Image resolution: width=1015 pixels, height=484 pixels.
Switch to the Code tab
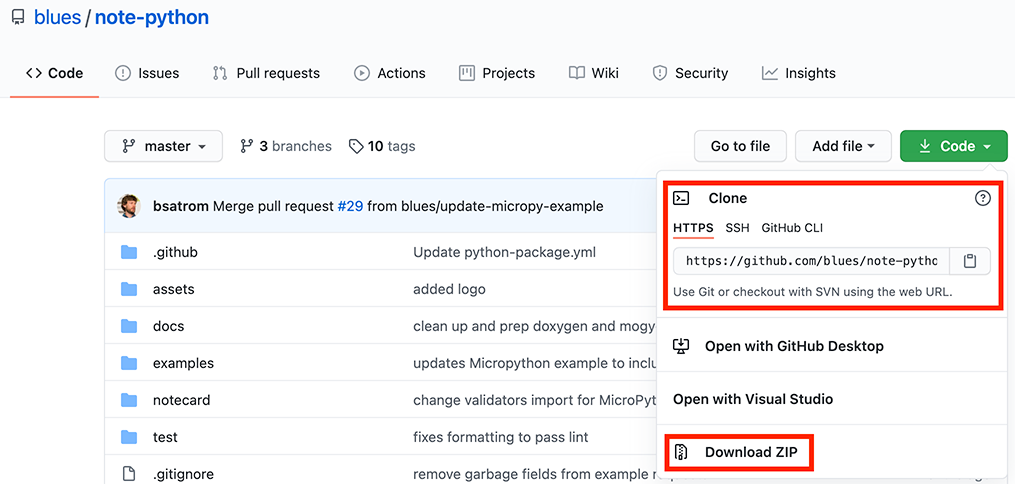tap(54, 73)
